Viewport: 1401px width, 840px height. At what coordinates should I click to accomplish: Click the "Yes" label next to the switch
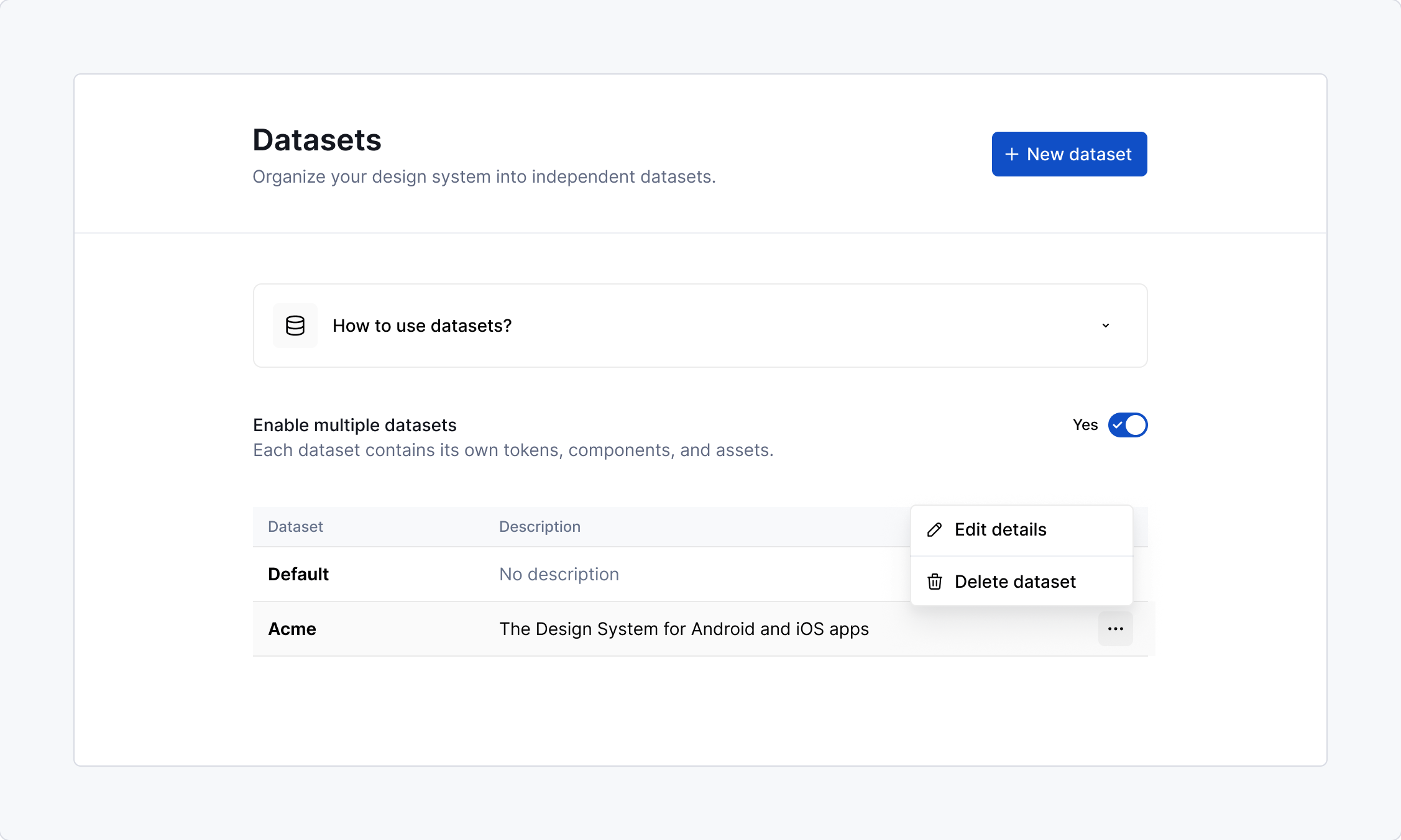point(1085,425)
